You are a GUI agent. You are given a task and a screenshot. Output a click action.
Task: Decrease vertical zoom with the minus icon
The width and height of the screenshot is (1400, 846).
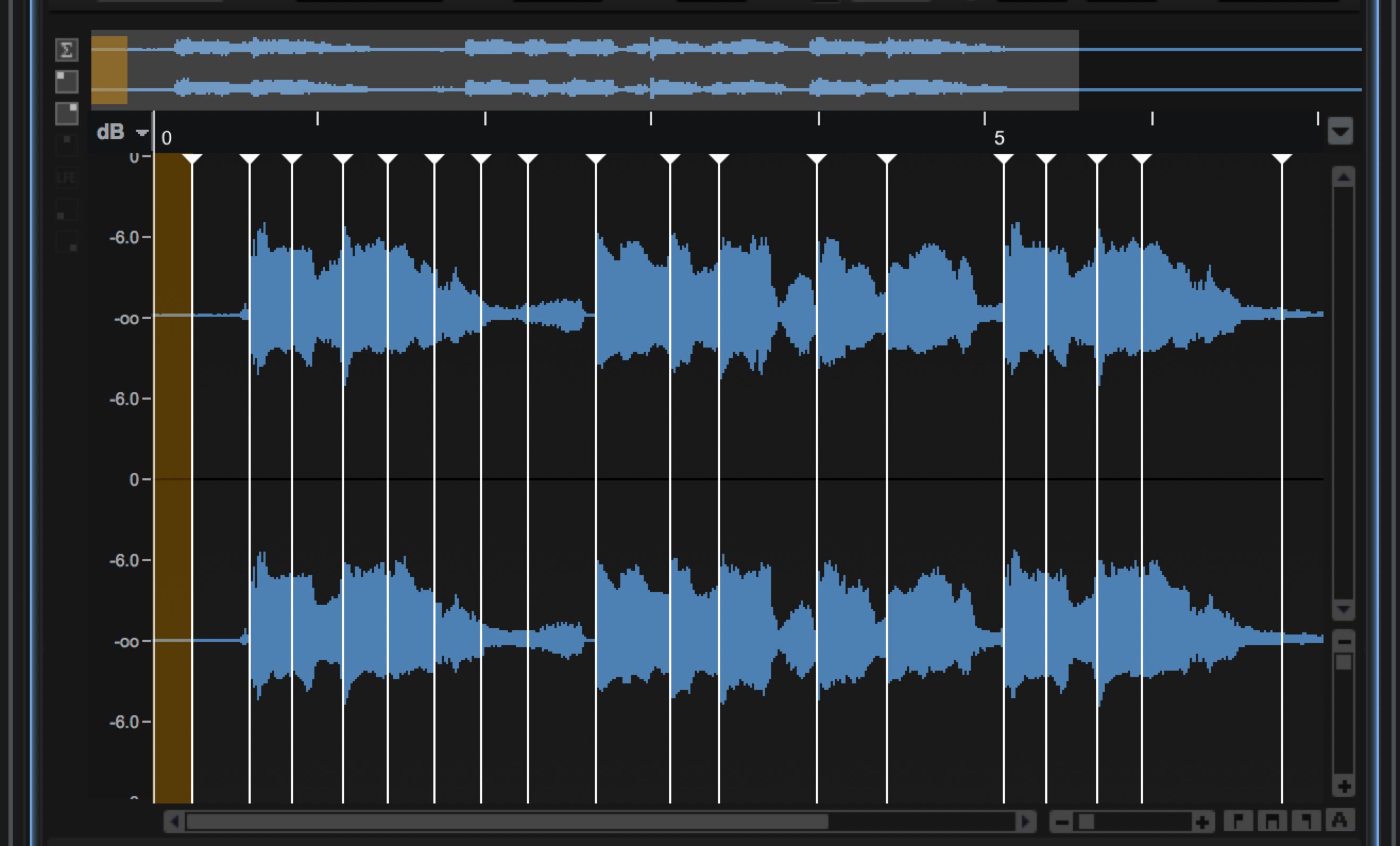[x=1344, y=641]
